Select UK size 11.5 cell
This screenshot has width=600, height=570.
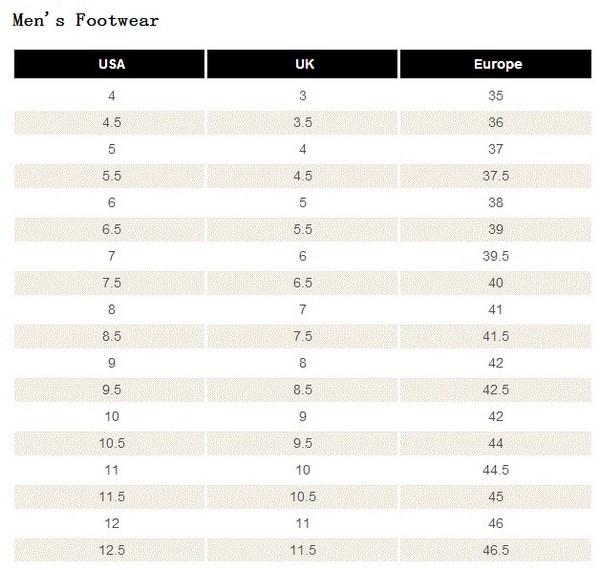point(302,550)
